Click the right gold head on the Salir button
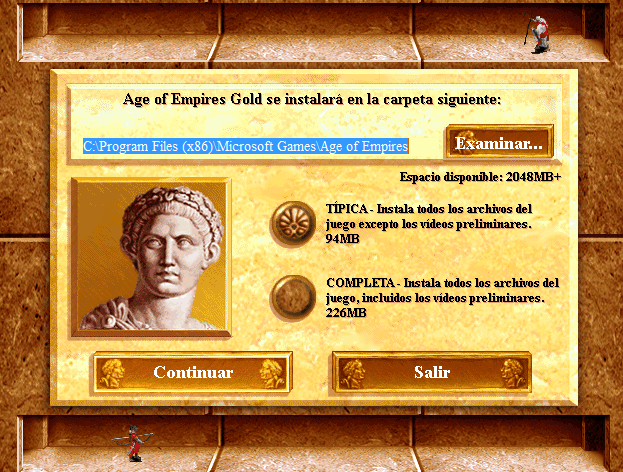The width and height of the screenshot is (623, 472). (512, 373)
